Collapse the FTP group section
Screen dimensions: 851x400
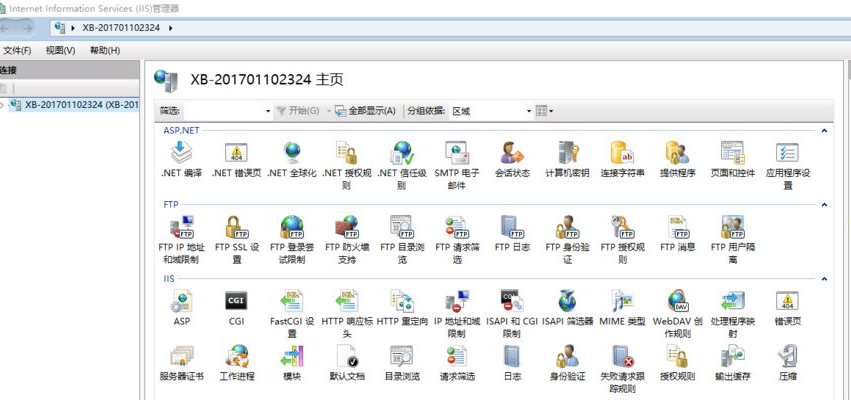[824, 205]
